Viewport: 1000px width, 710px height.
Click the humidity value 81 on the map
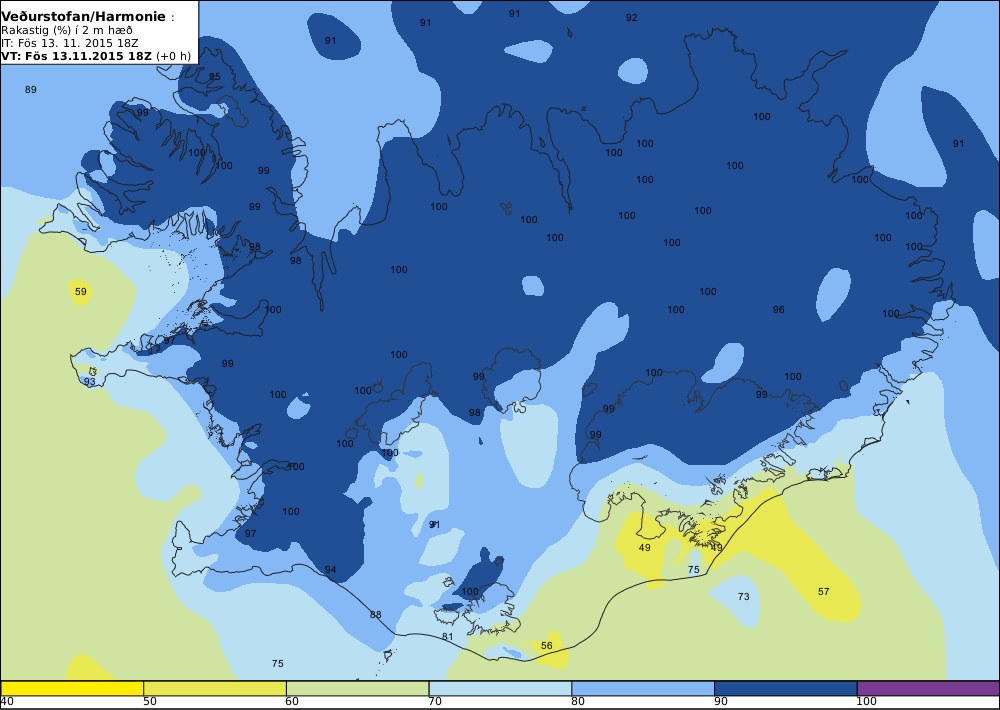(448, 637)
